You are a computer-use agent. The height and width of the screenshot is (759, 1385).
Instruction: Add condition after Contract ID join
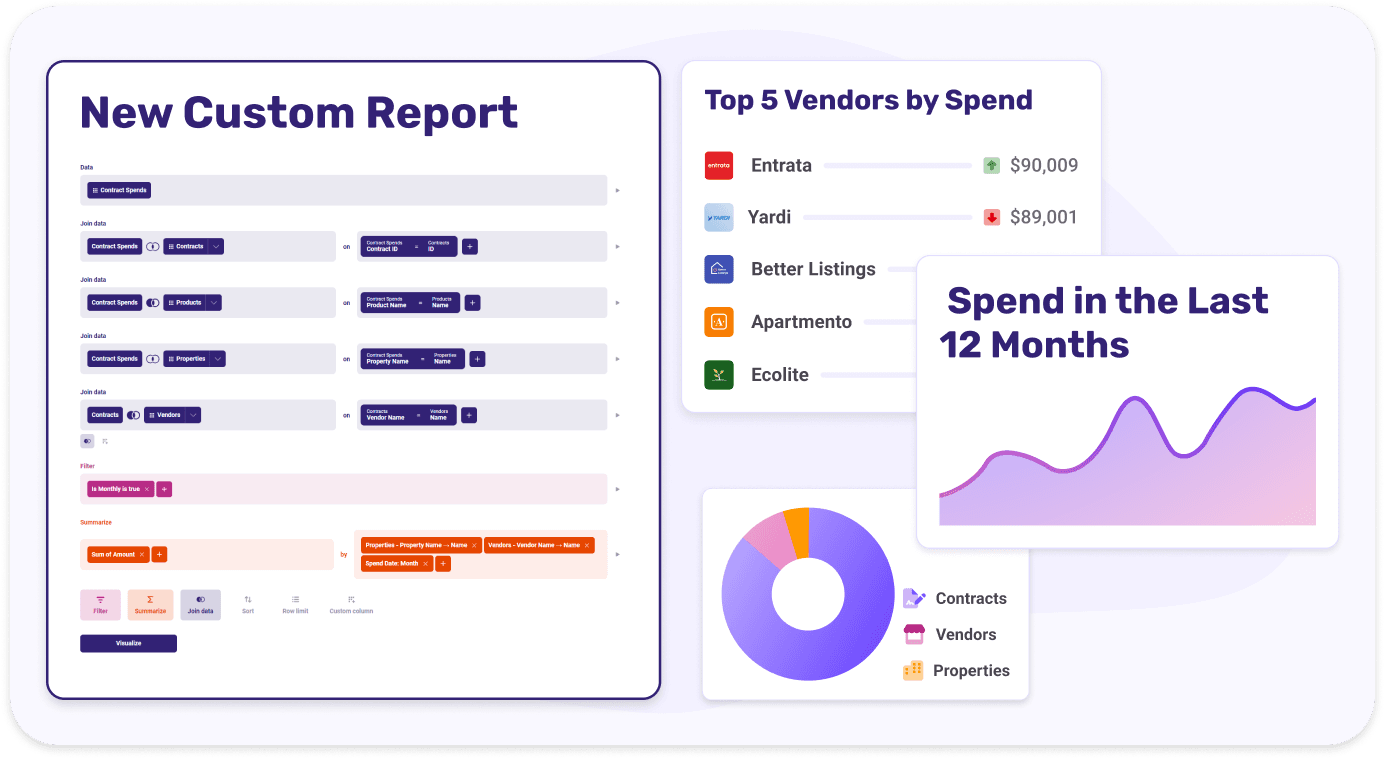pyautogui.click(x=470, y=246)
